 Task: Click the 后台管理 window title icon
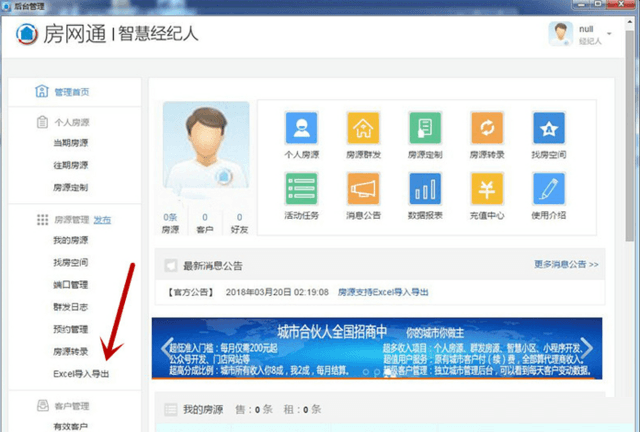coord(6,6)
